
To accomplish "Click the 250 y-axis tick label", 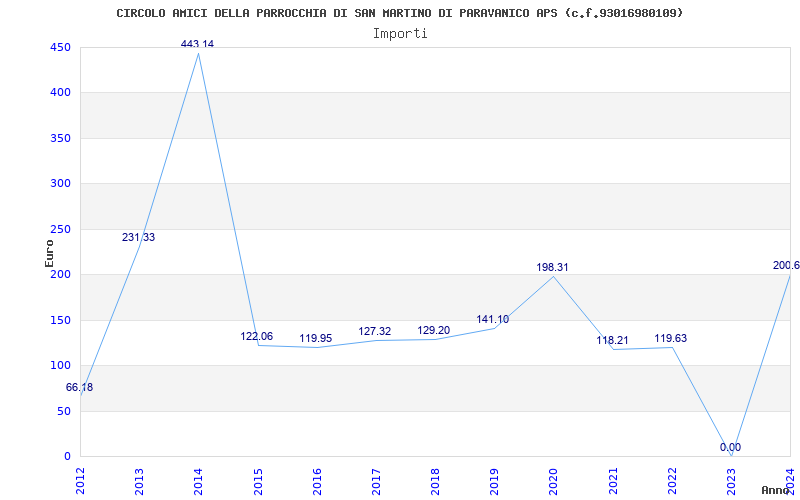I will 60,230.
